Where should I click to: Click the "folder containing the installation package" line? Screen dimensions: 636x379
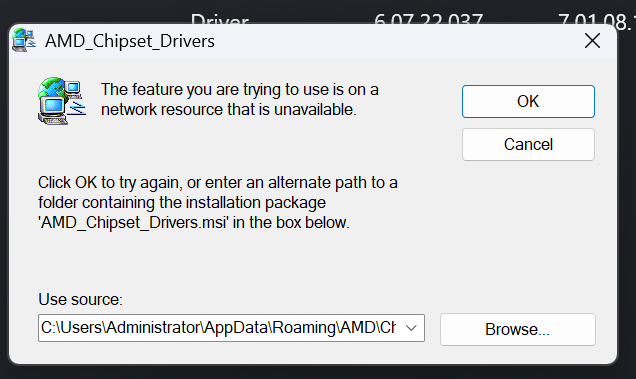click(x=182, y=202)
